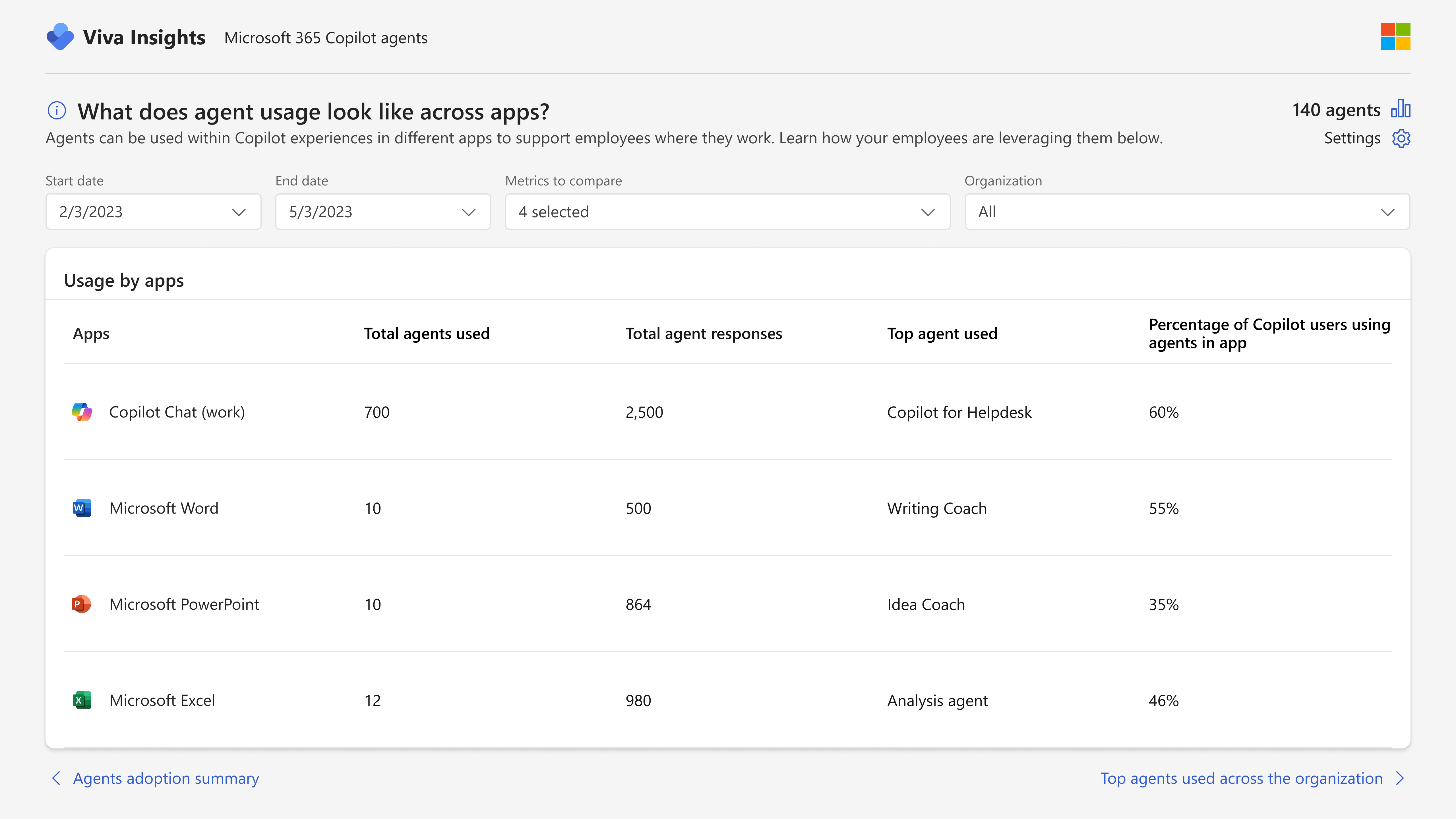Click the Viva Insights title
Image resolution: width=1456 pixels, height=819 pixels.
[144, 37]
